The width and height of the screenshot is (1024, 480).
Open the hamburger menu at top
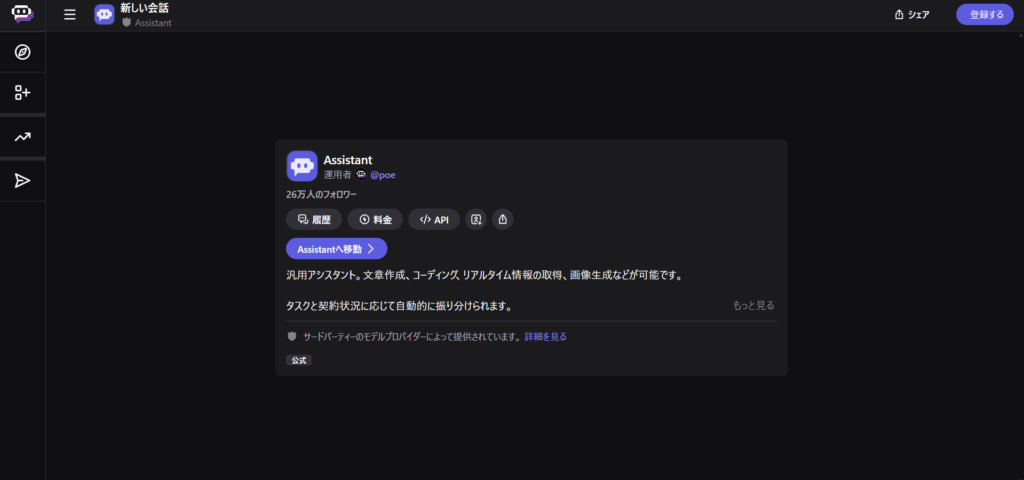point(69,15)
